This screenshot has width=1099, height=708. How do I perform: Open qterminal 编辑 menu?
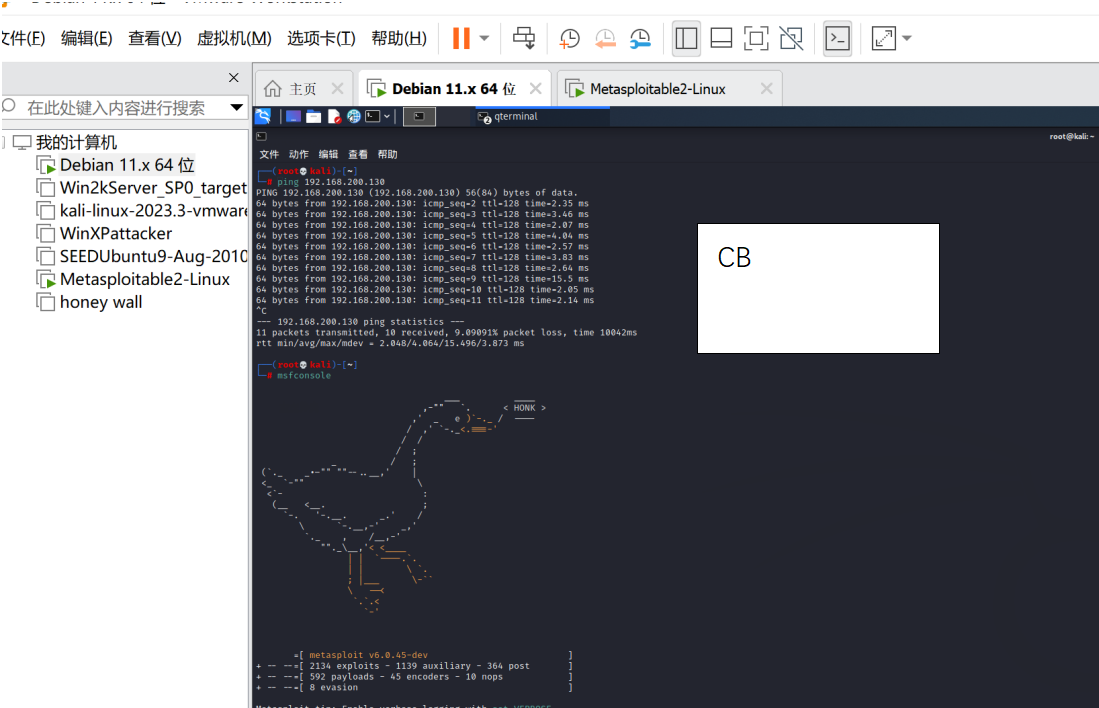pos(328,154)
